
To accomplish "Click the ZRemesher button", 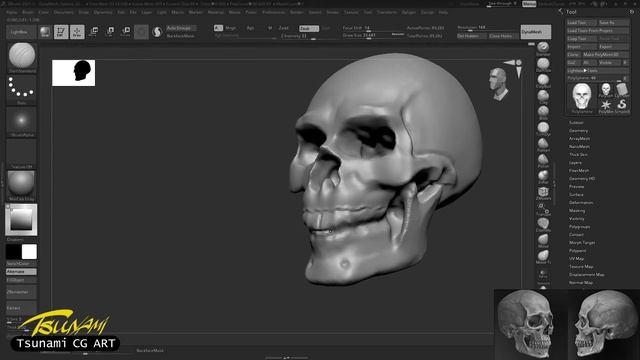I will 21,292.
